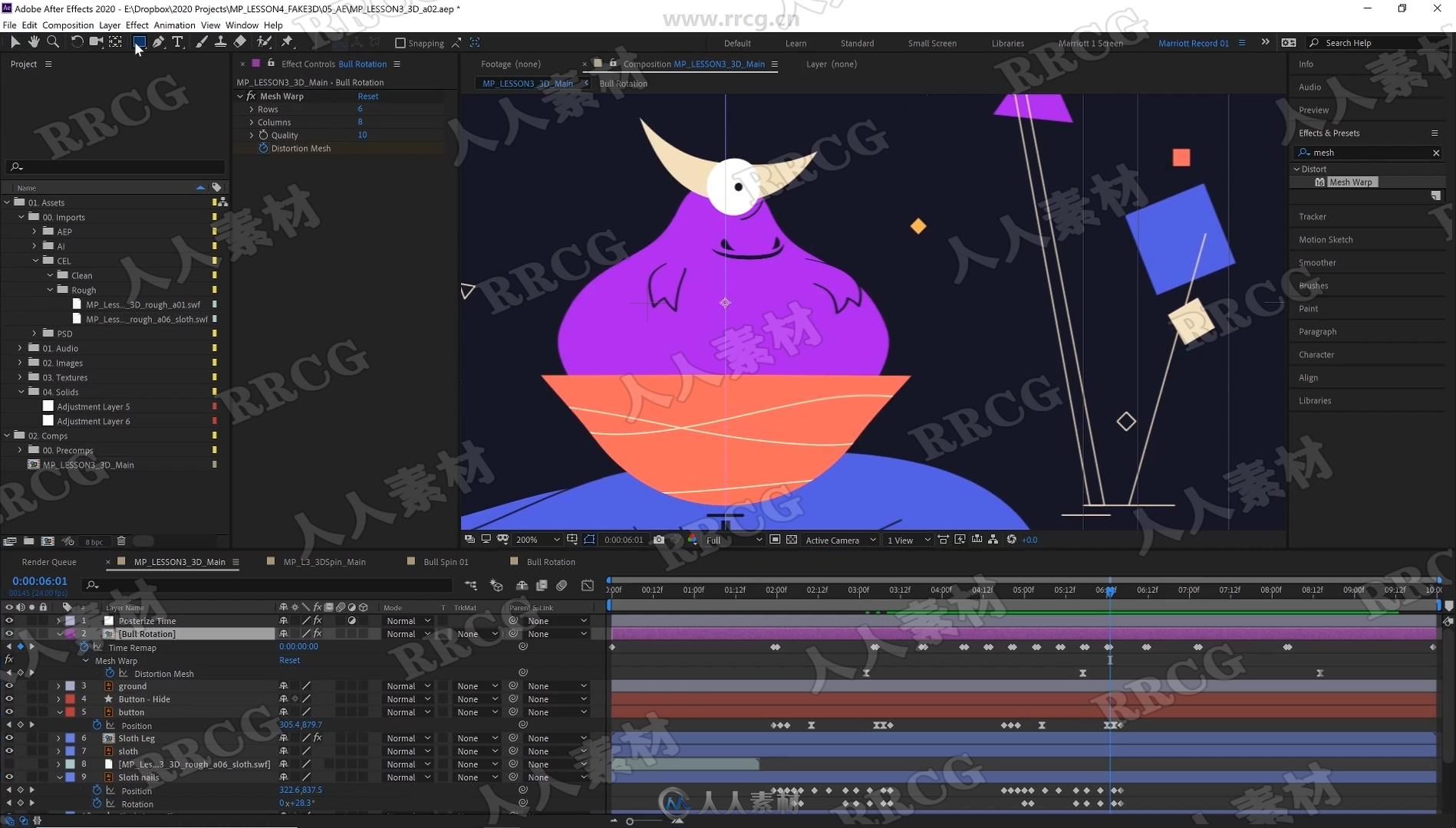Select the Selection (arrow) tool

coord(15,42)
